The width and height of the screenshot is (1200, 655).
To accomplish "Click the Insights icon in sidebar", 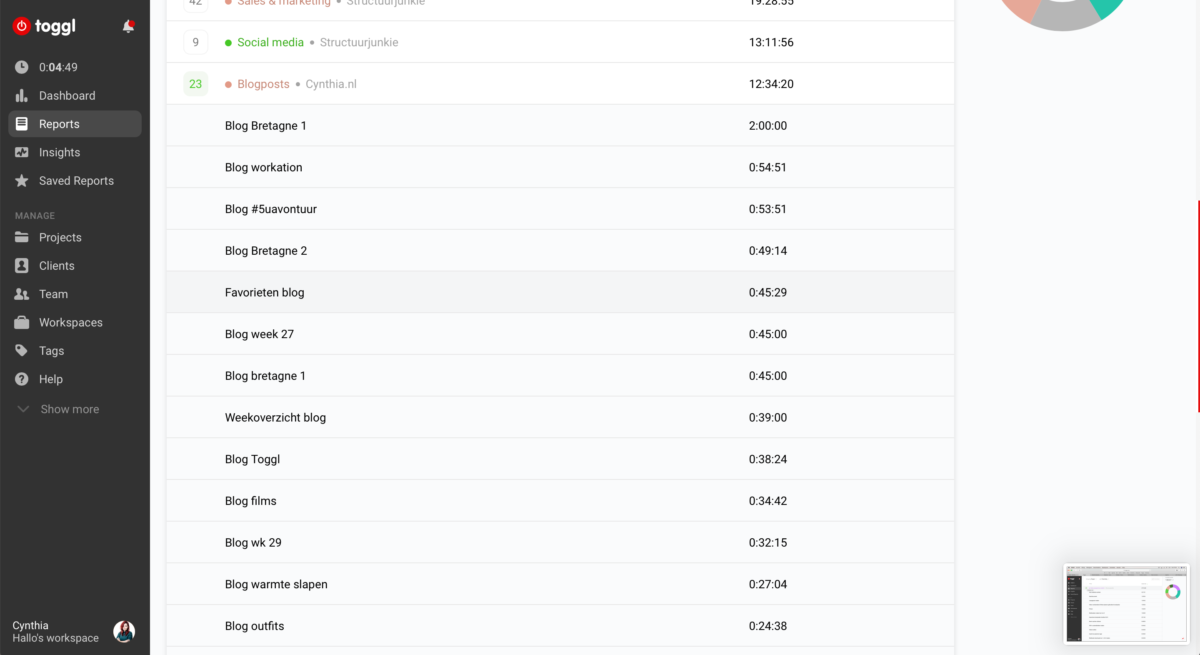I will [x=22, y=153].
